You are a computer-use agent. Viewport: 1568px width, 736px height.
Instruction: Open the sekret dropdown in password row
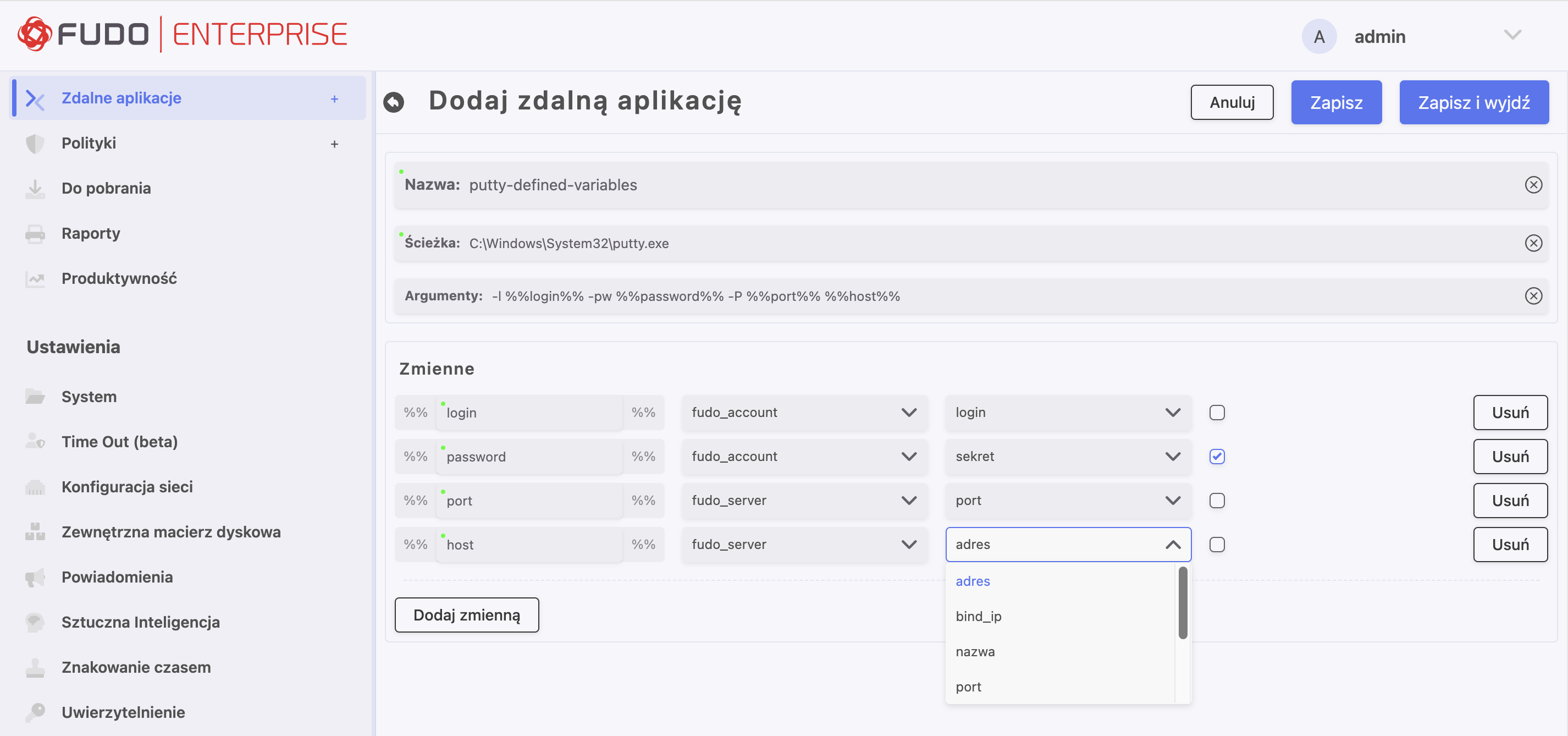[x=1067, y=456]
